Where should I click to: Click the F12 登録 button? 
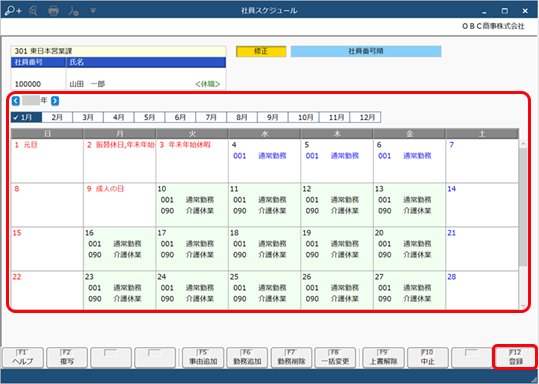tap(516, 358)
